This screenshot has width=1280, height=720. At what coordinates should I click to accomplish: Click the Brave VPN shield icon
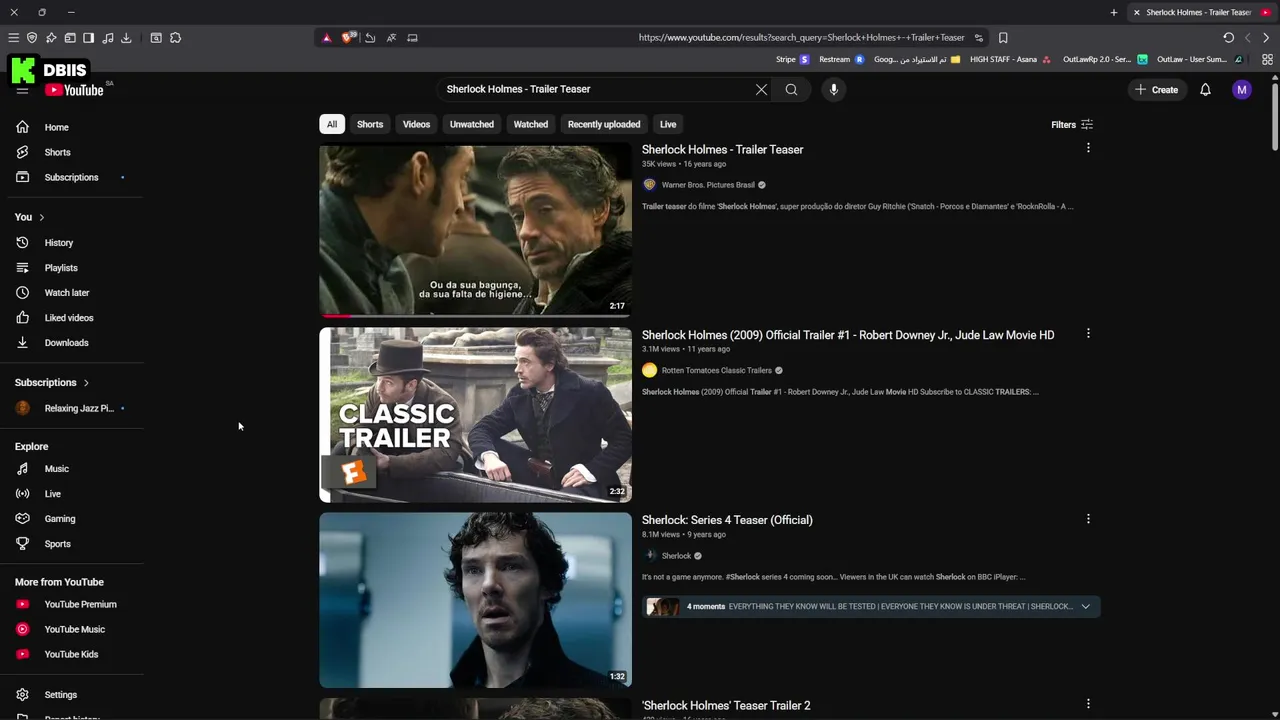(32, 38)
